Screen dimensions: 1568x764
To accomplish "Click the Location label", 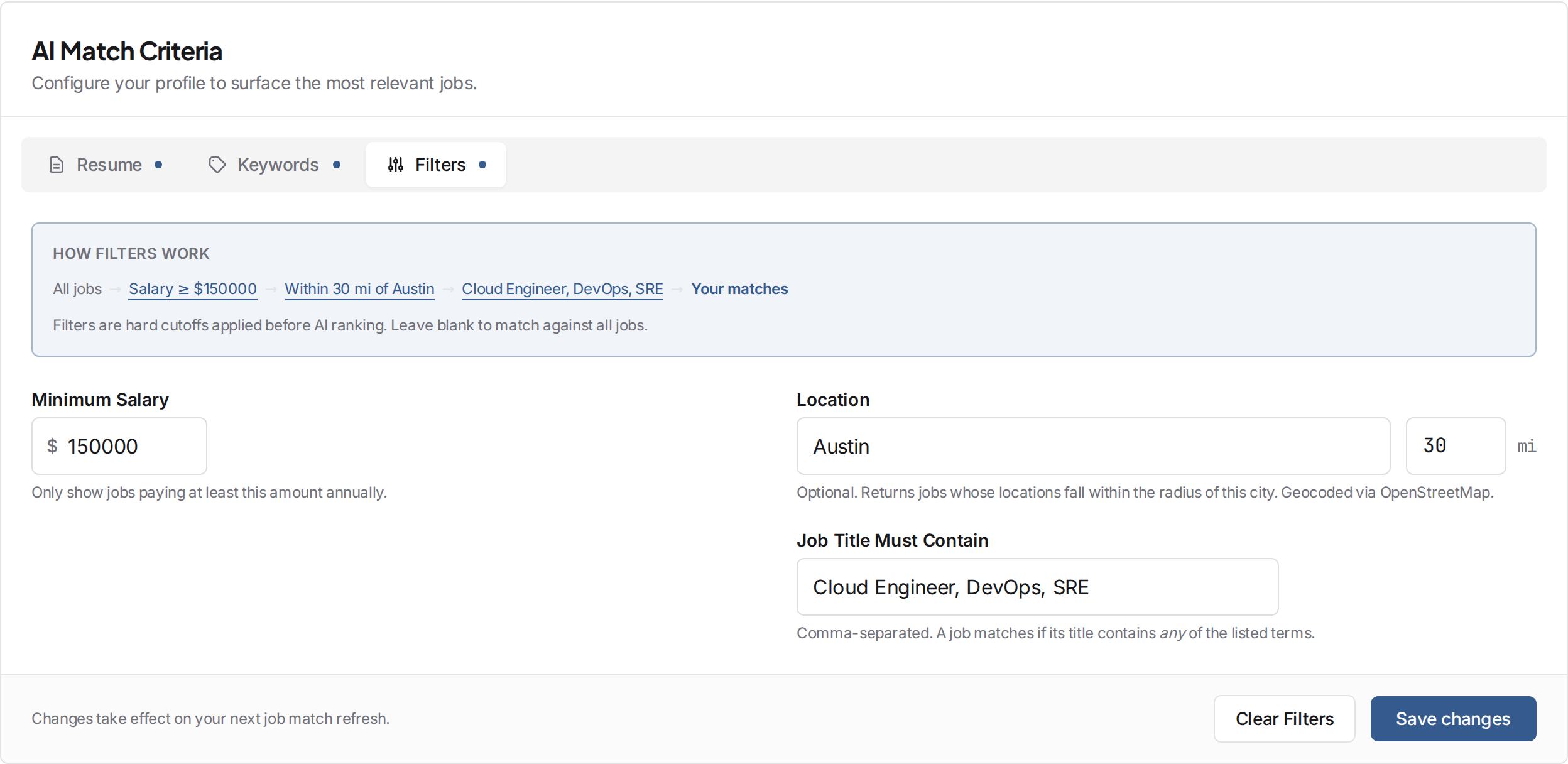I will pos(833,400).
